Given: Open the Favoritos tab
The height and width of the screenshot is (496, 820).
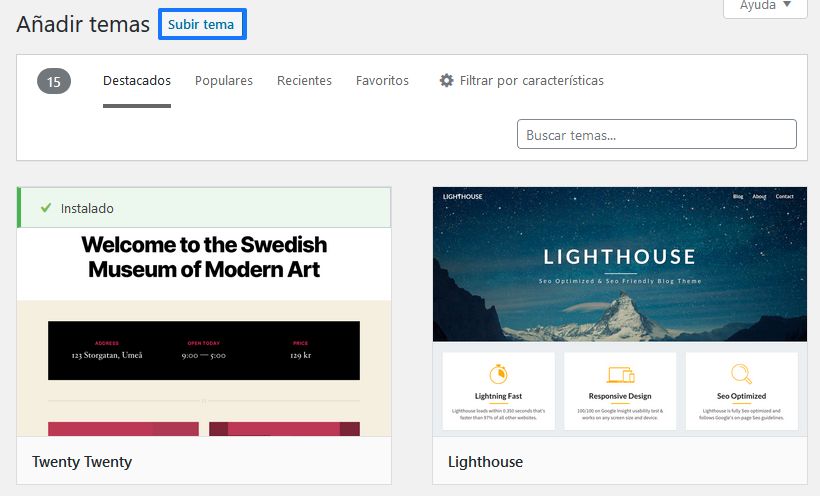Looking at the screenshot, I should coord(382,81).
